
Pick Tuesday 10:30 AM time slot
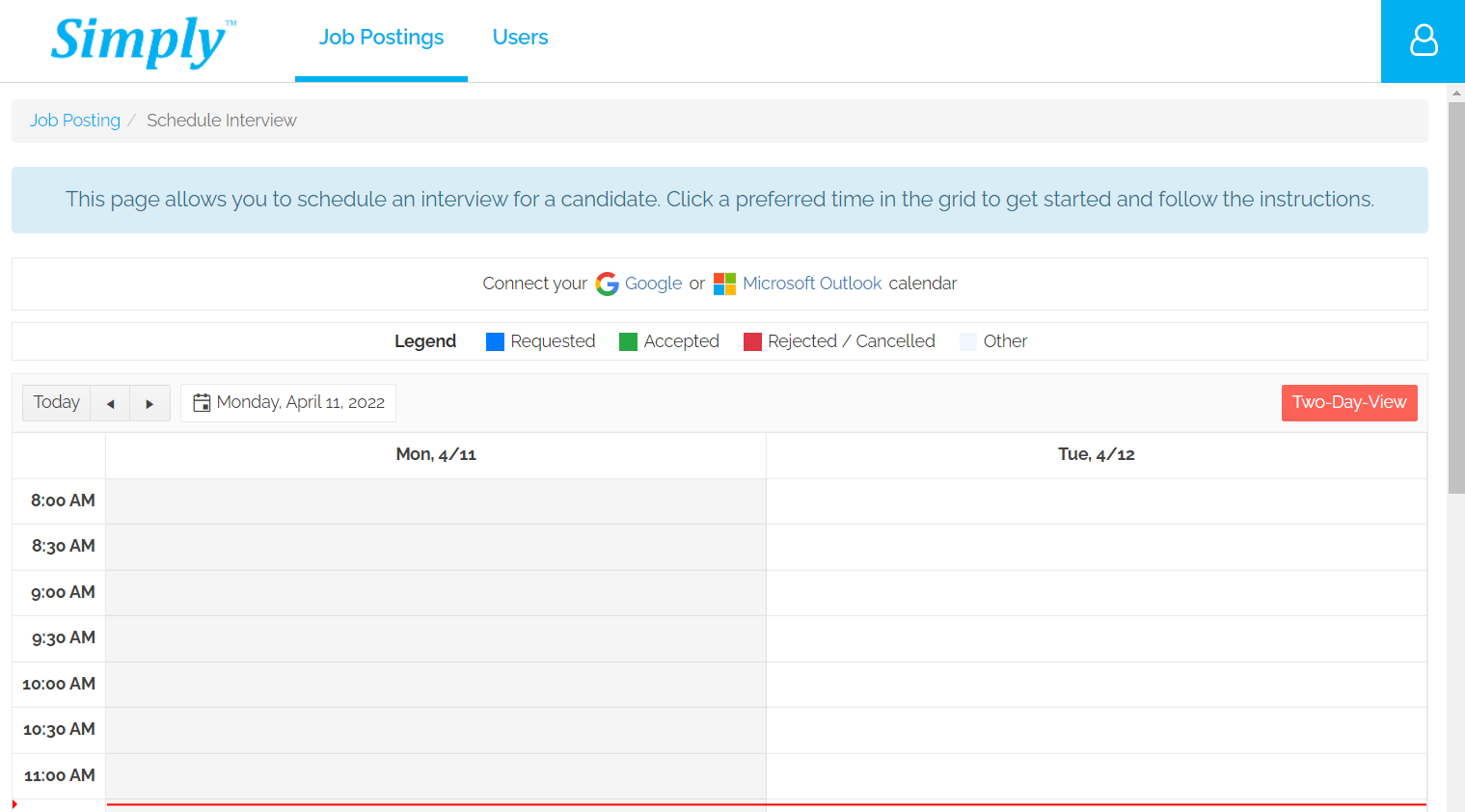[1097, 730]
